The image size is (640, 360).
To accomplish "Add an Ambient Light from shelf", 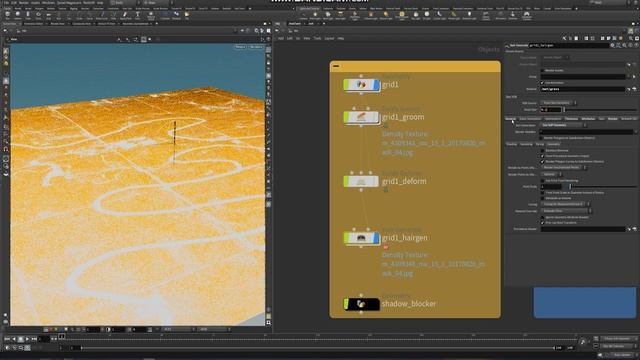I will (469, 15).
